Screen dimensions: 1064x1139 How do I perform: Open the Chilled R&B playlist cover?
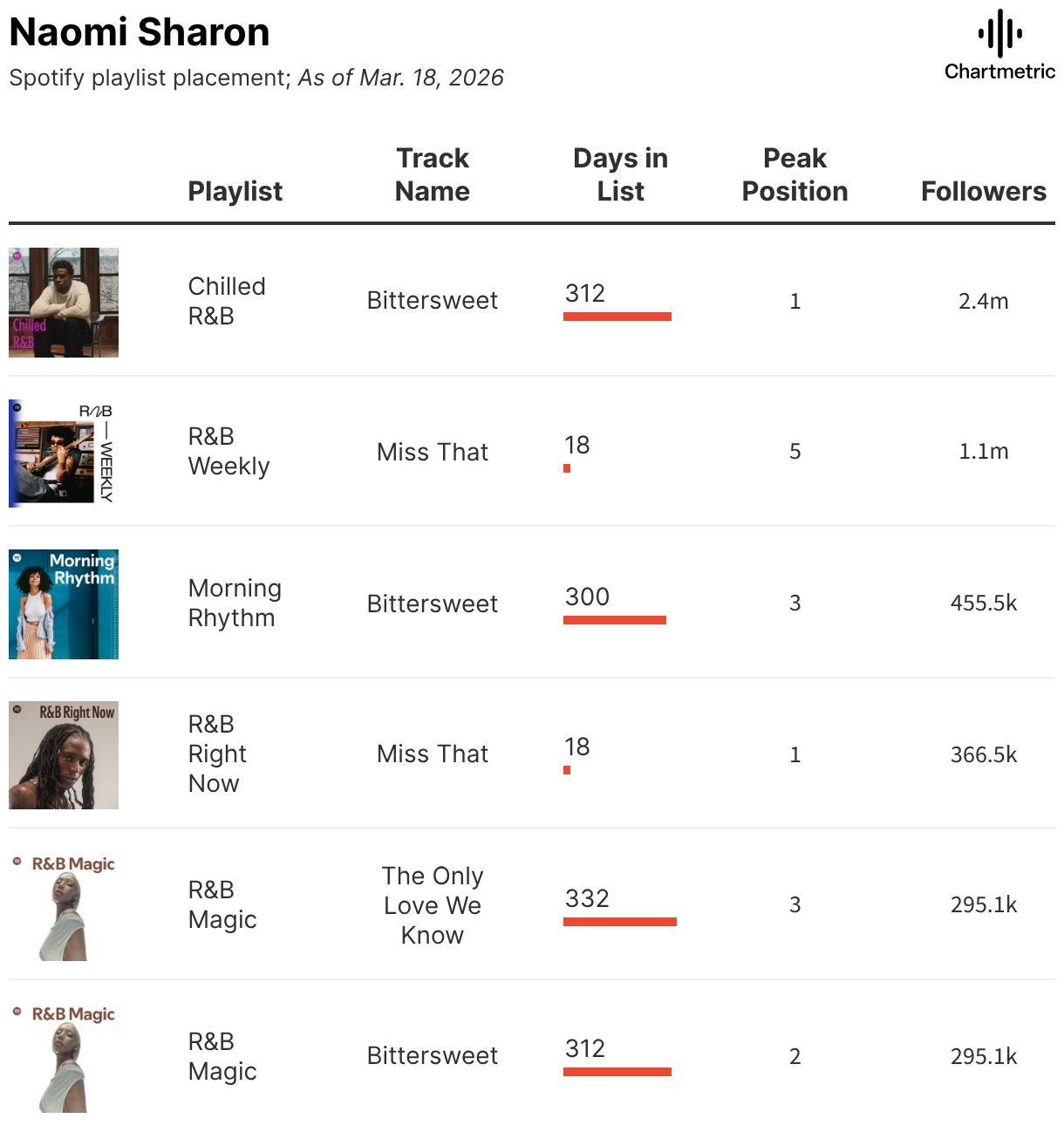[64, 303]
